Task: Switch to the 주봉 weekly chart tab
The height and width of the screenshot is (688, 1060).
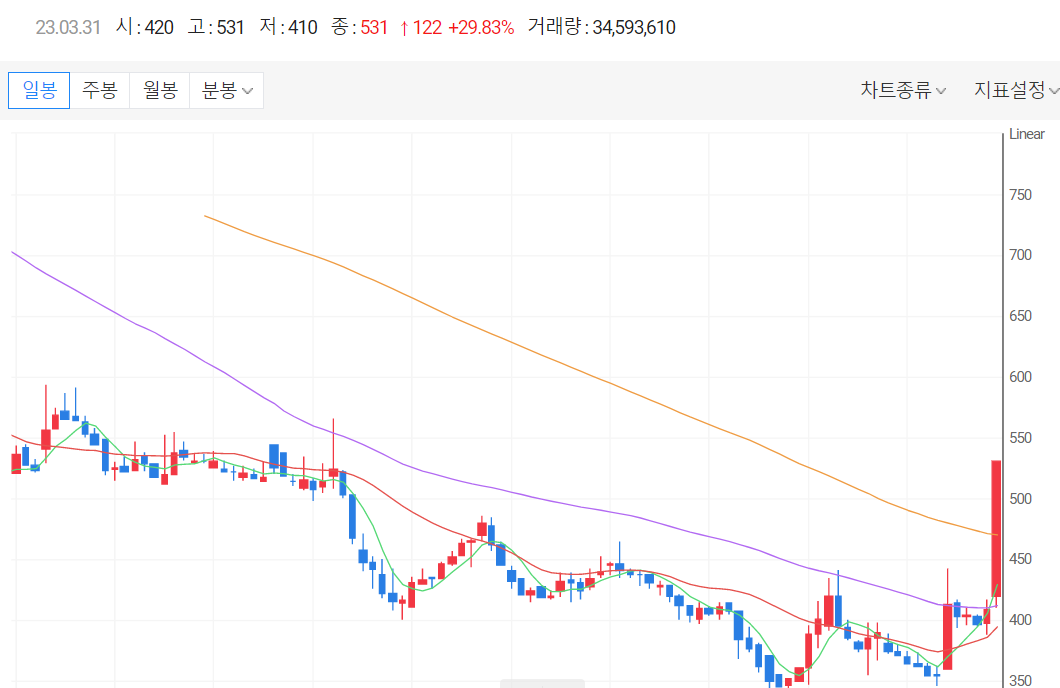Action: coord(99,90)
